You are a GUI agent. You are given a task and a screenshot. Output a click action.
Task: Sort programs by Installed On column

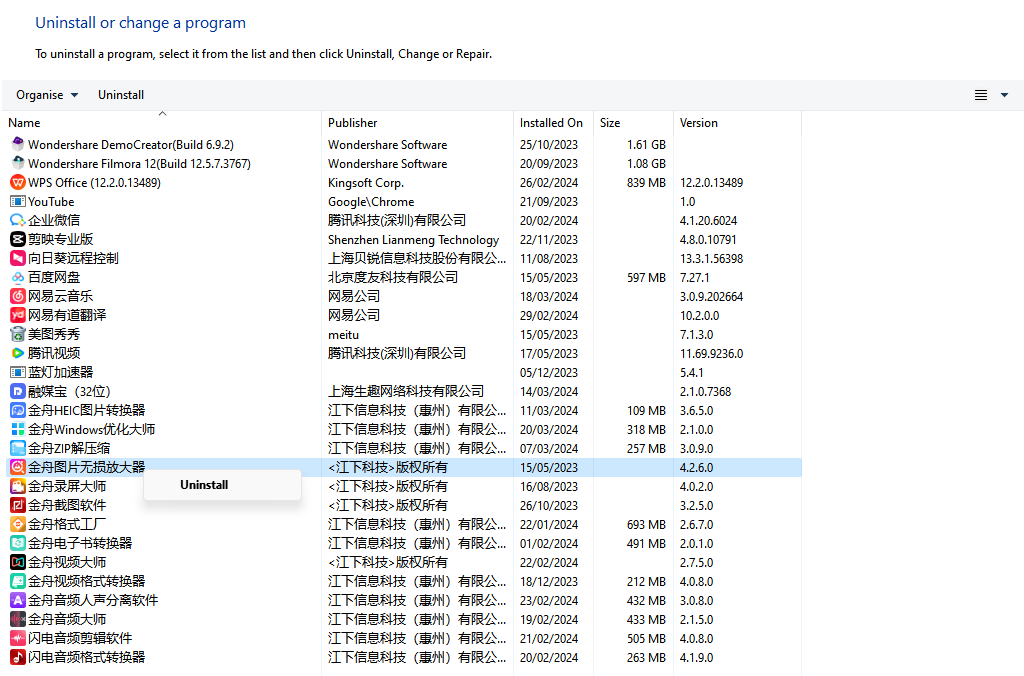(551, 123)
